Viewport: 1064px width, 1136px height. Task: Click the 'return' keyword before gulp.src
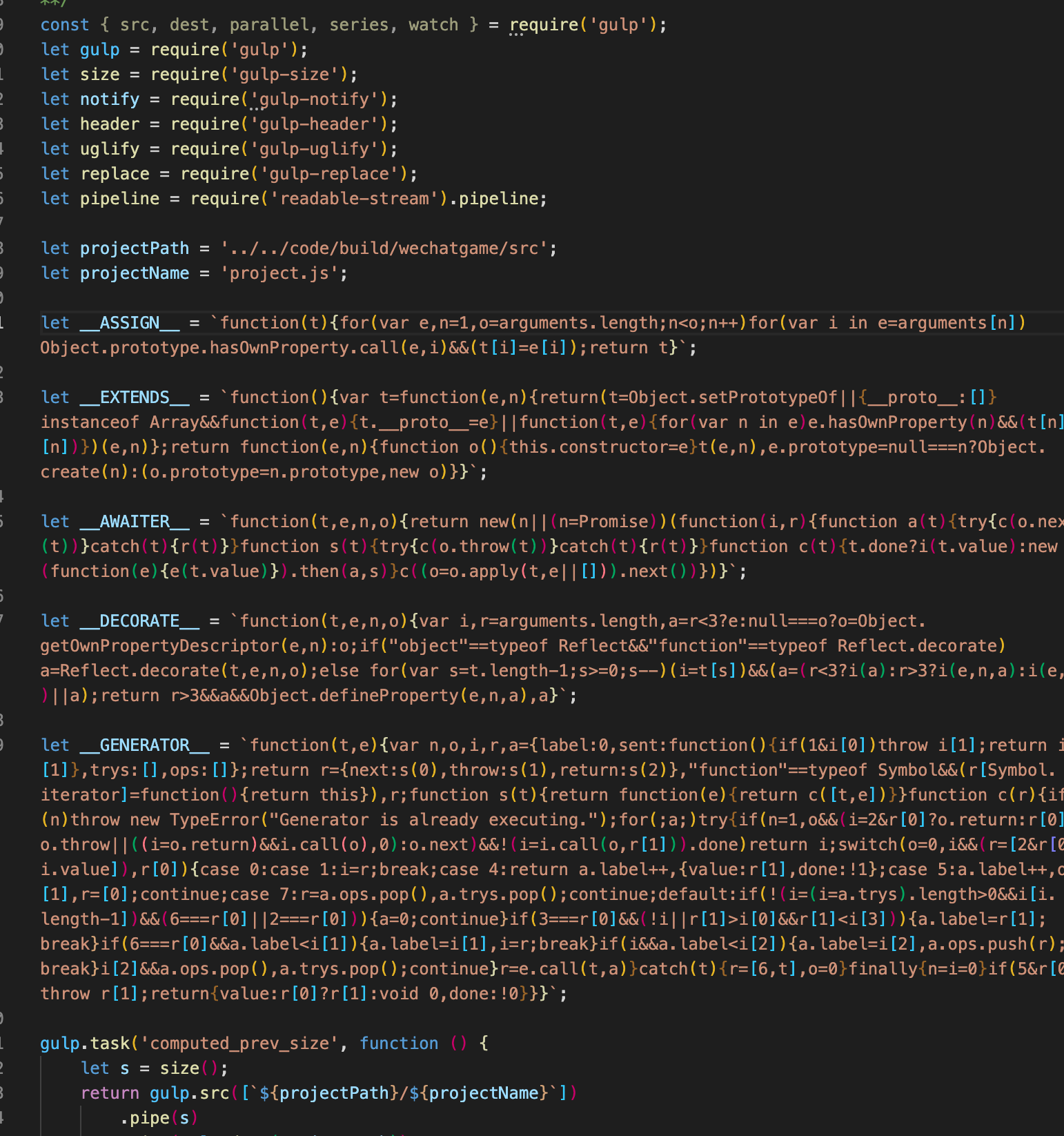[110, 1093]
